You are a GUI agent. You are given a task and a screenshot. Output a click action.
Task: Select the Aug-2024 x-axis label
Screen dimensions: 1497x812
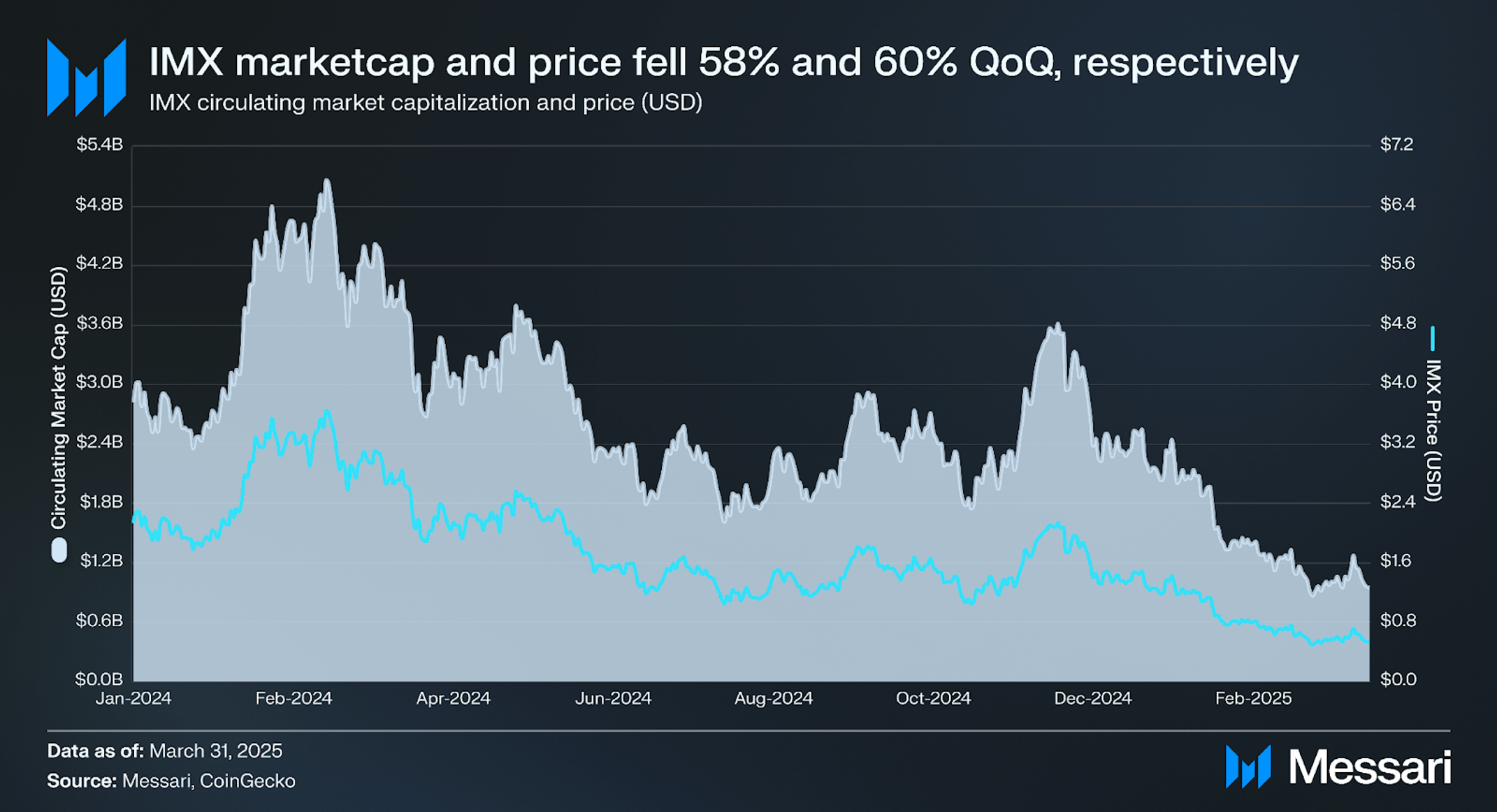point(774,698)
